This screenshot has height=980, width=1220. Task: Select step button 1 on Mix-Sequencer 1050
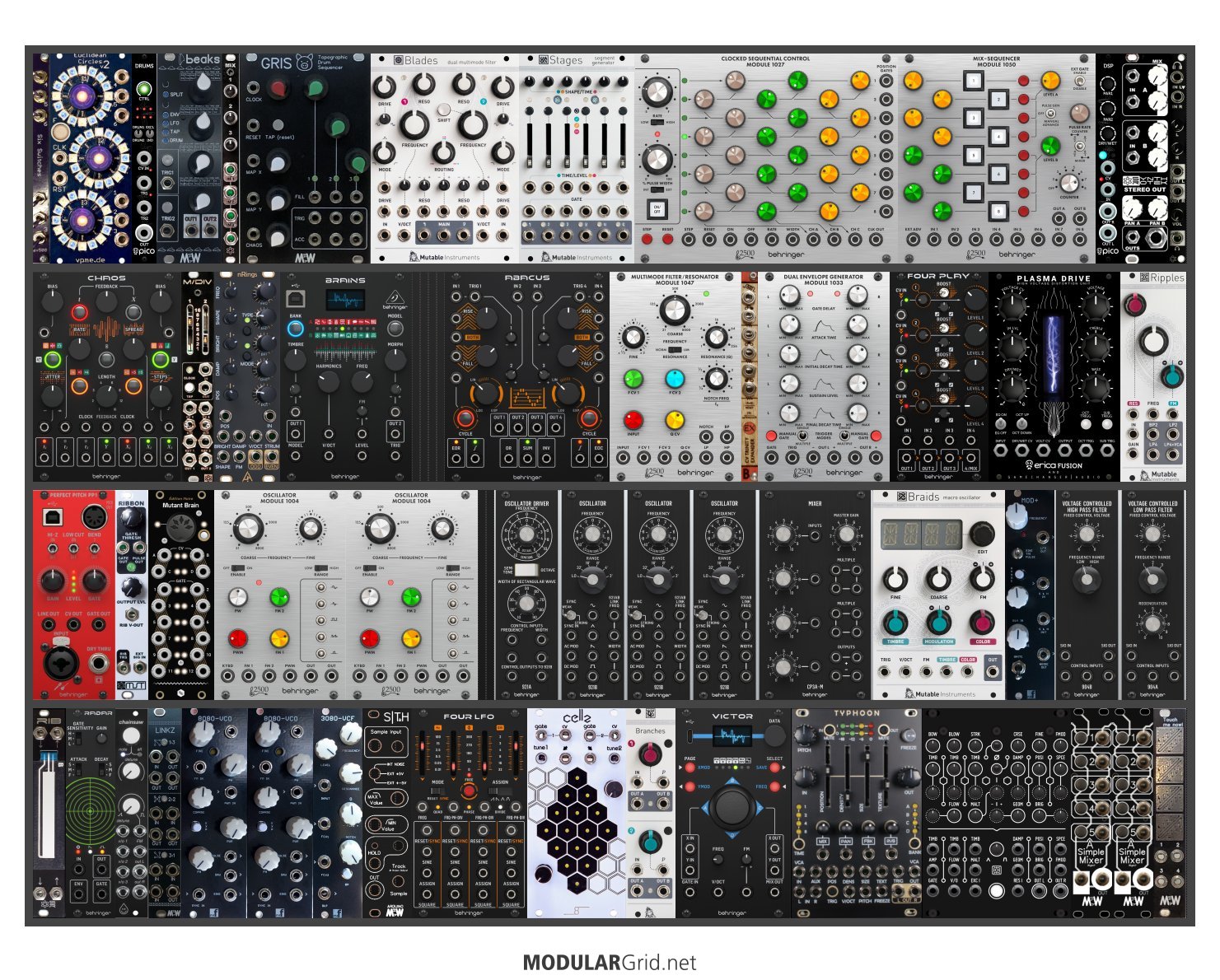coord(973,80)
